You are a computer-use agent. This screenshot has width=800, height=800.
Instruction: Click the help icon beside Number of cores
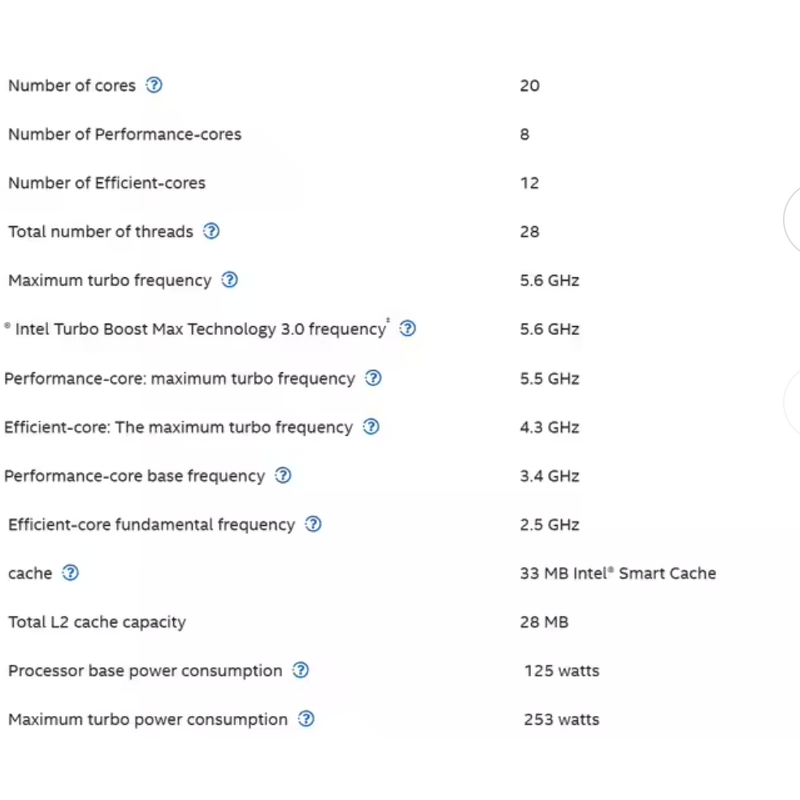point(154,85)
